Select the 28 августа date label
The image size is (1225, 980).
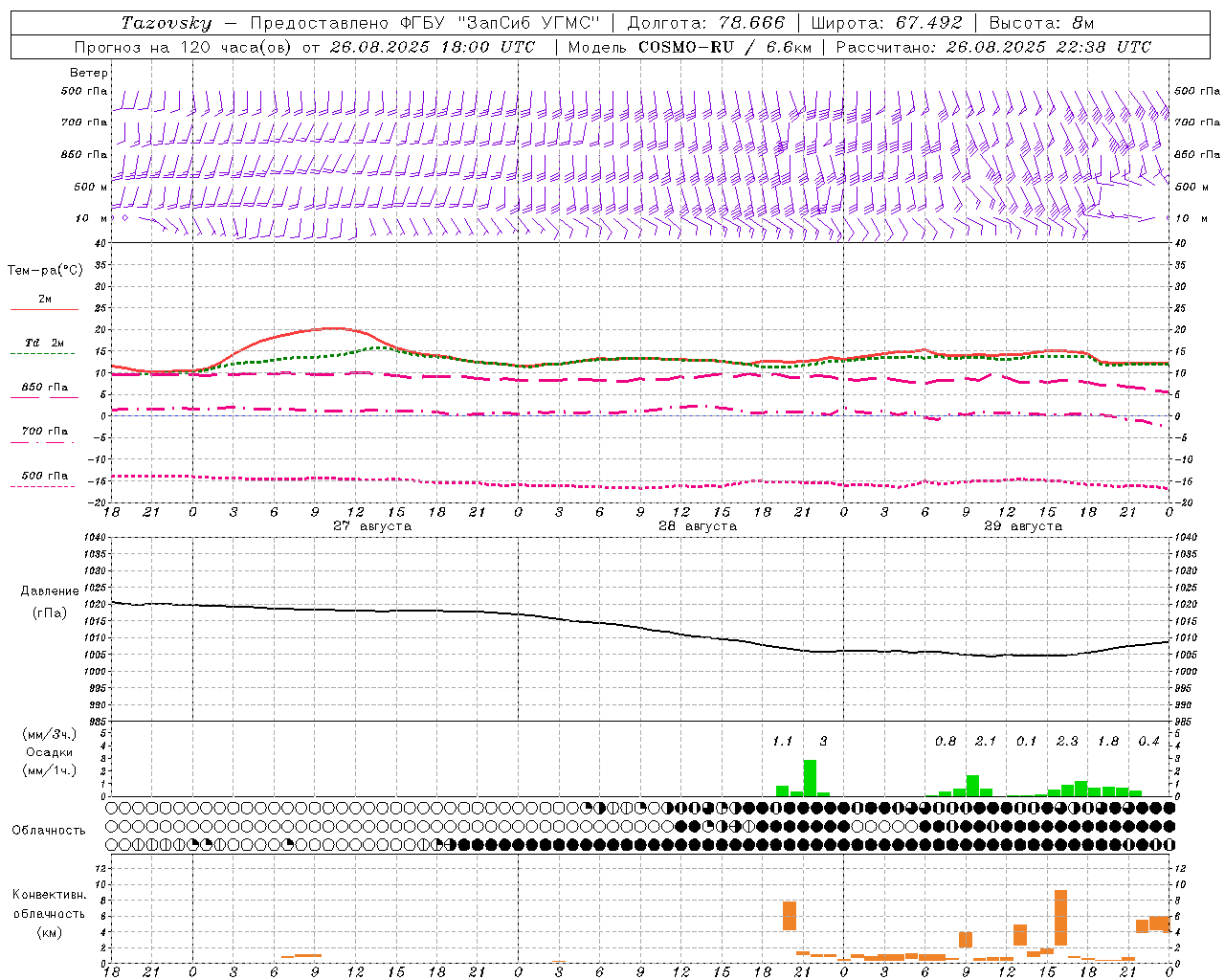coord(698,526)
